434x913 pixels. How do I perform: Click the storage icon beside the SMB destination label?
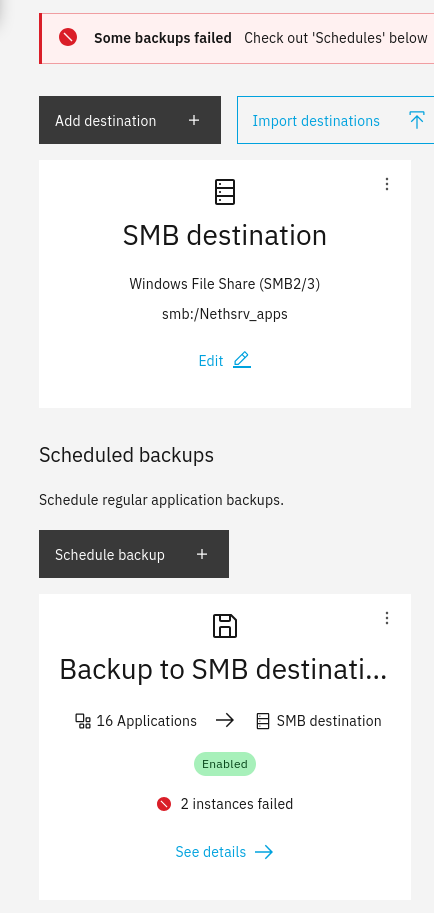pyautogui.click(x=263, y=721)
